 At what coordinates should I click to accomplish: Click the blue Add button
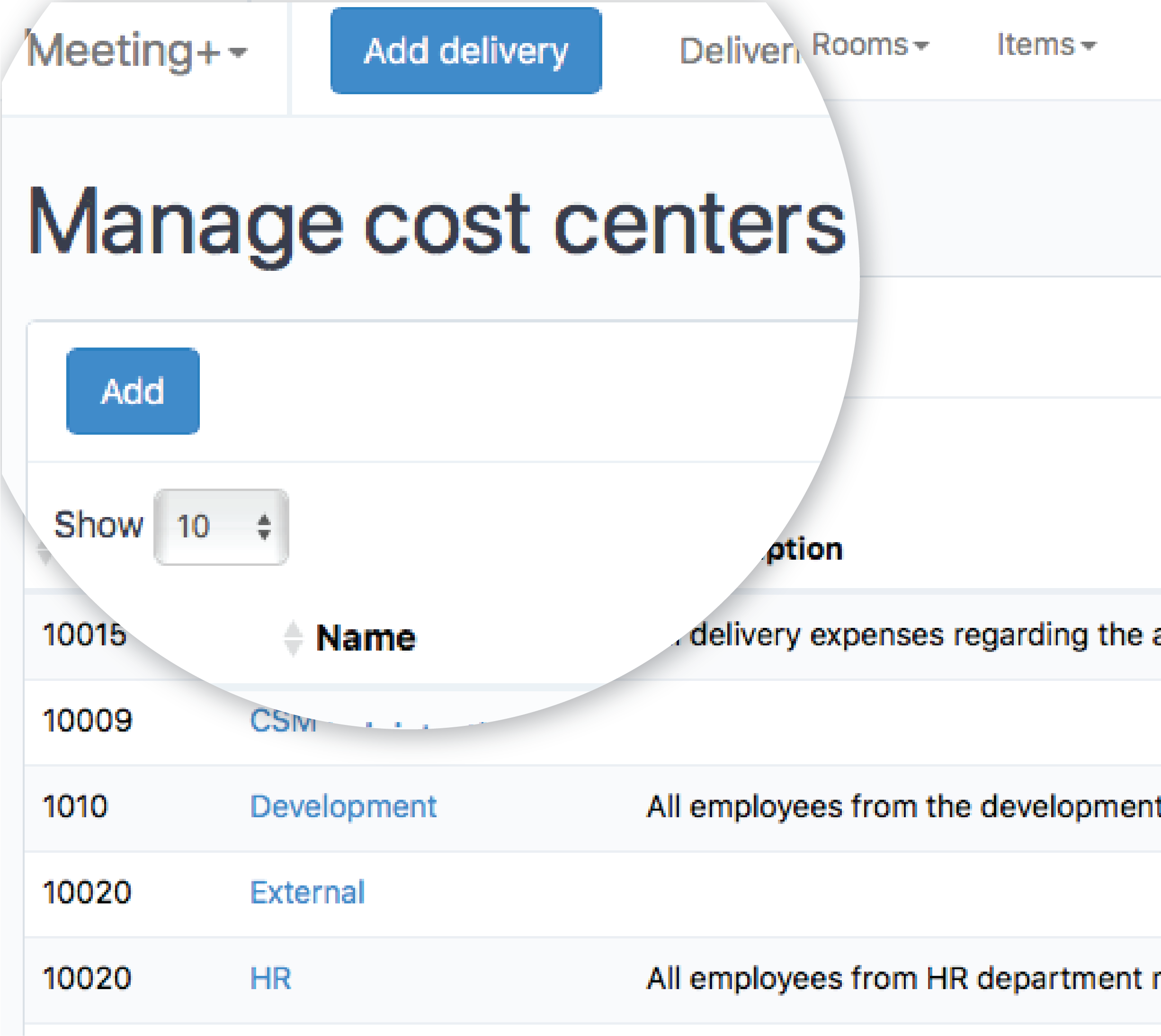[x=133, y=391]
